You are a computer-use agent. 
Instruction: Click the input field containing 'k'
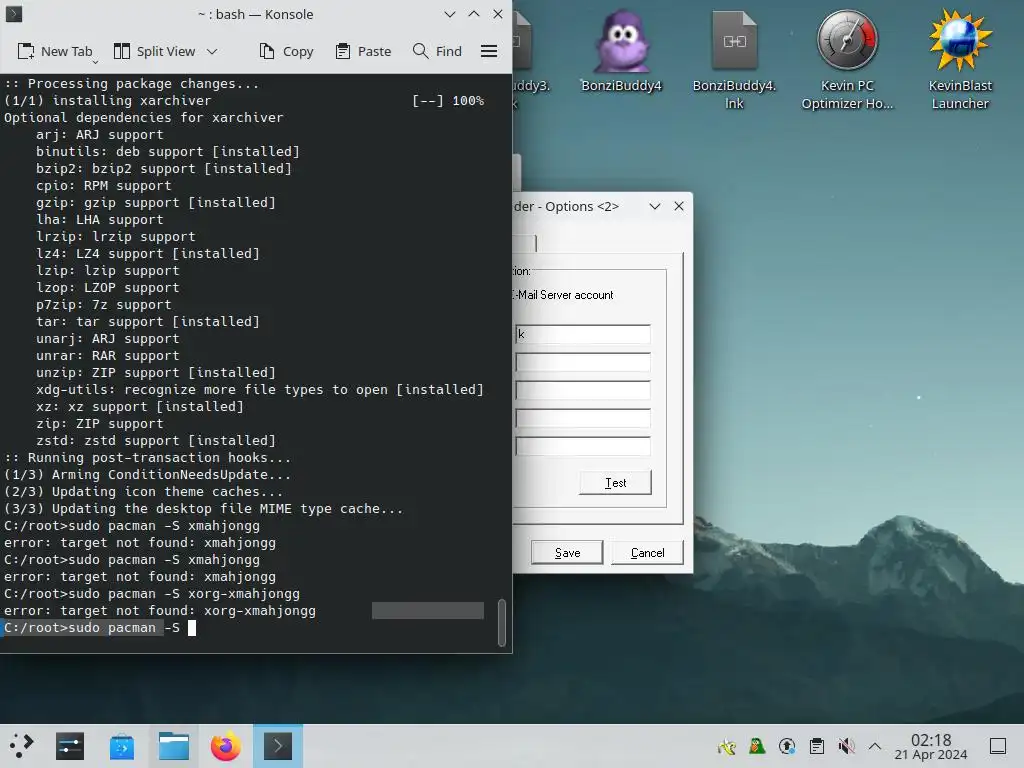click(x=582, y=334)
